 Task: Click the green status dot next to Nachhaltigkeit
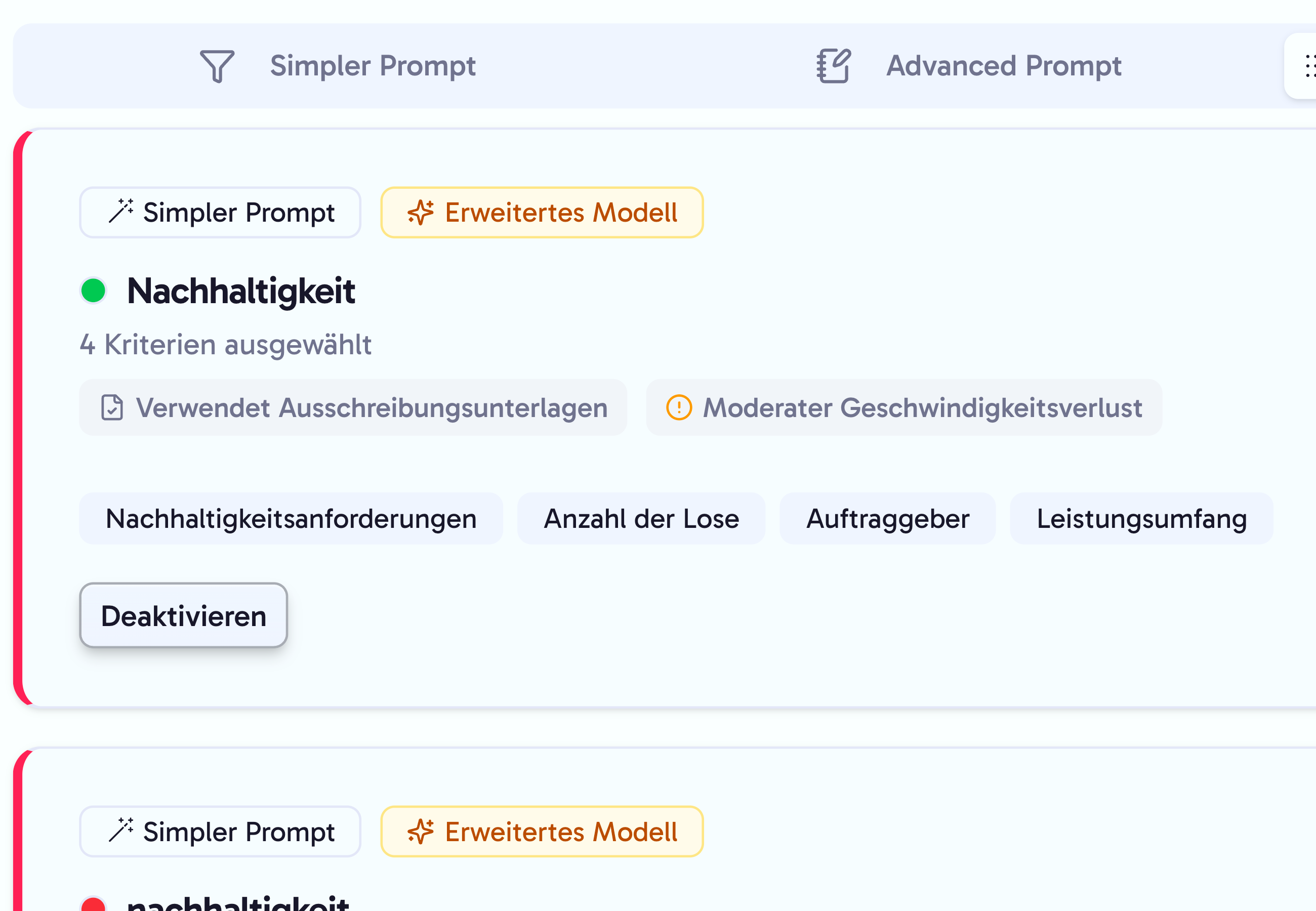(x=93, y=291)
